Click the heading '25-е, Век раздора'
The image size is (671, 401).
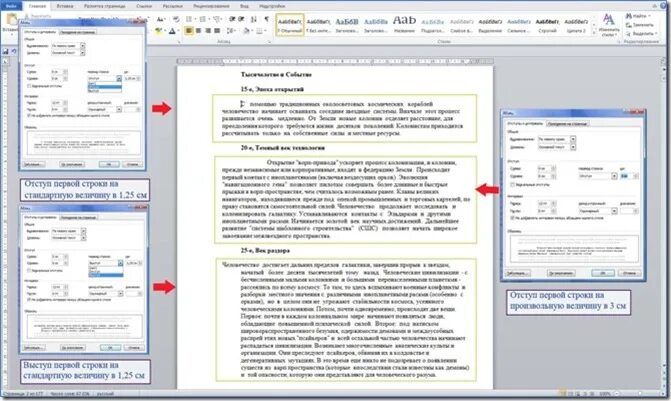click(x=265, y=250)
